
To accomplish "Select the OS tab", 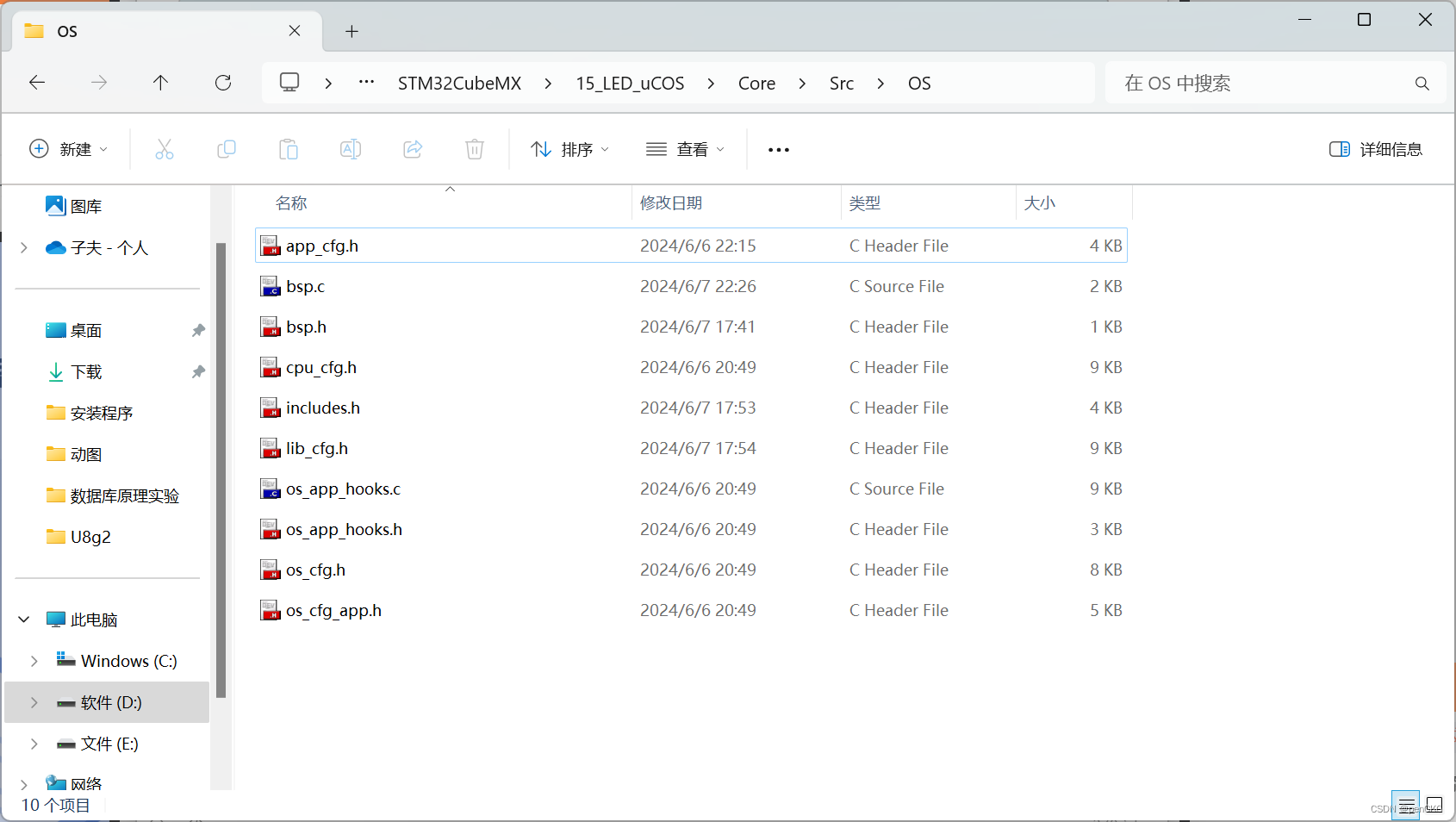I will (x=167, y=31).
